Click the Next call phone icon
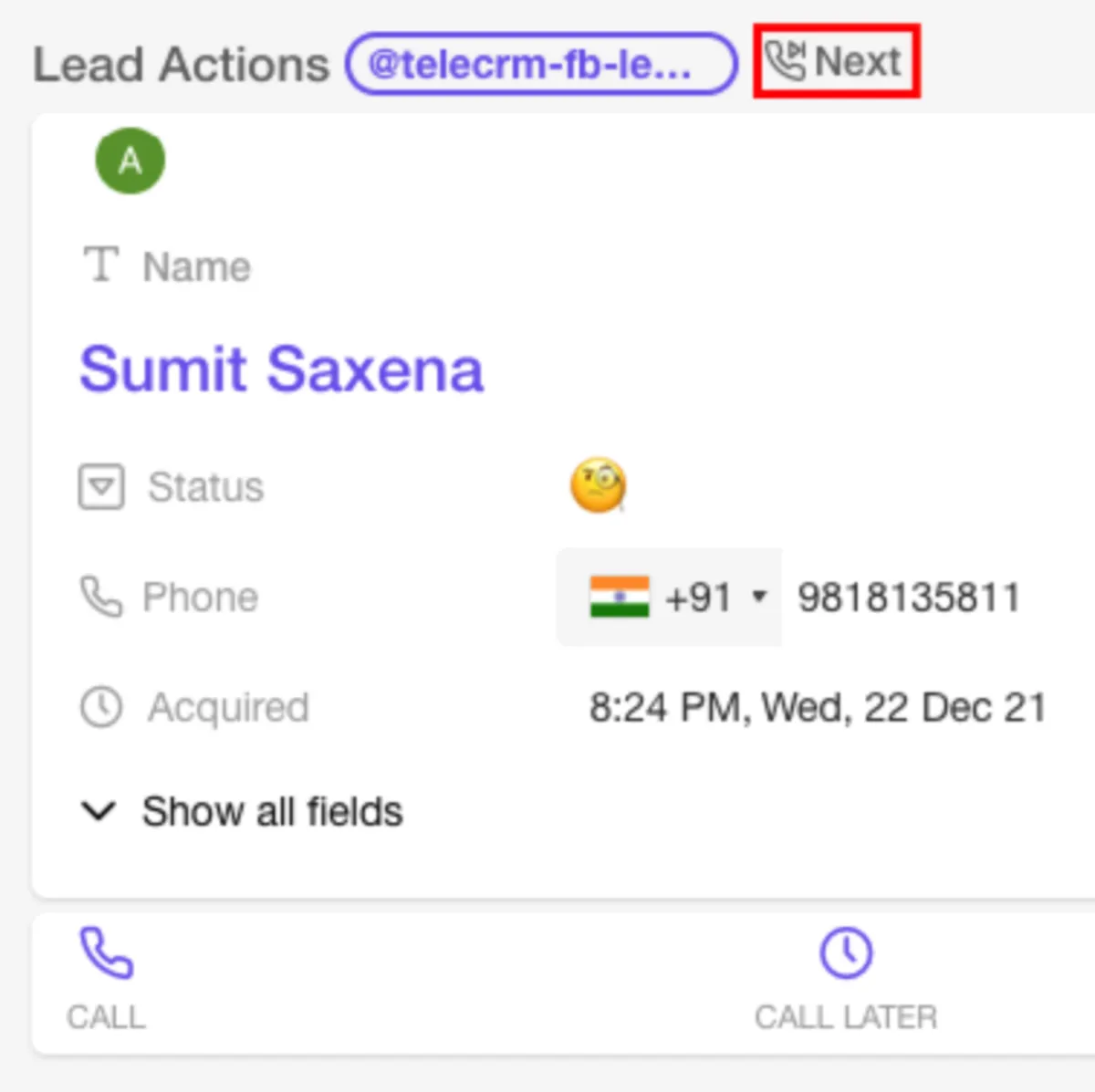Screen dimensions: 1095x1092 [x=784, y=60]
